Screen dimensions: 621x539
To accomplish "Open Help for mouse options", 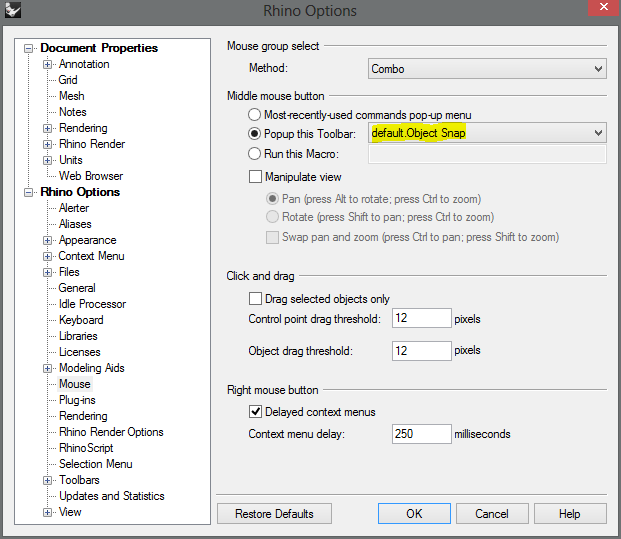I will (x=570, y=514).
